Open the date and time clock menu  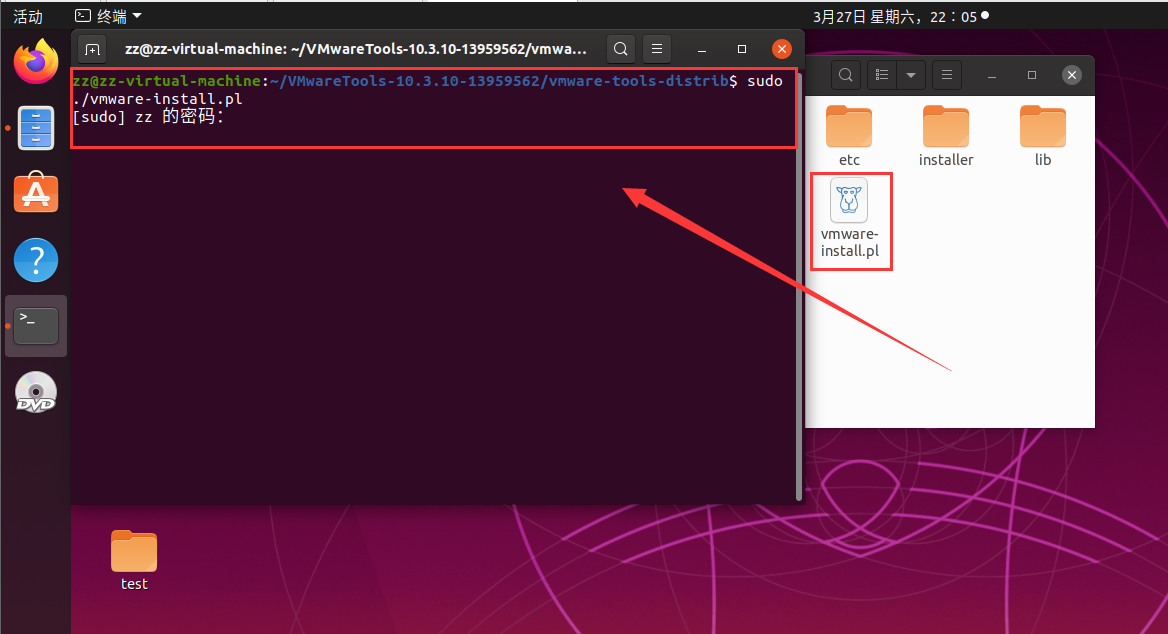(901, 16)
